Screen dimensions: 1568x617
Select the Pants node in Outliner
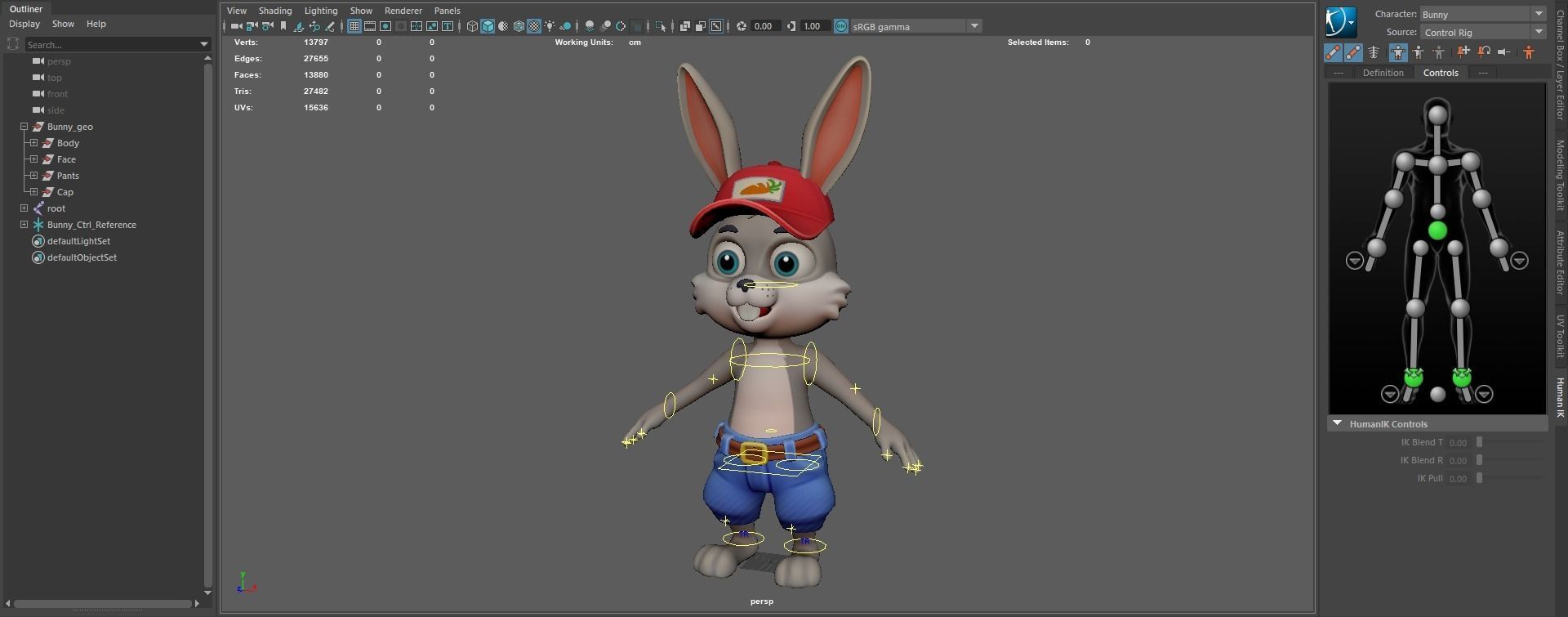68,176
